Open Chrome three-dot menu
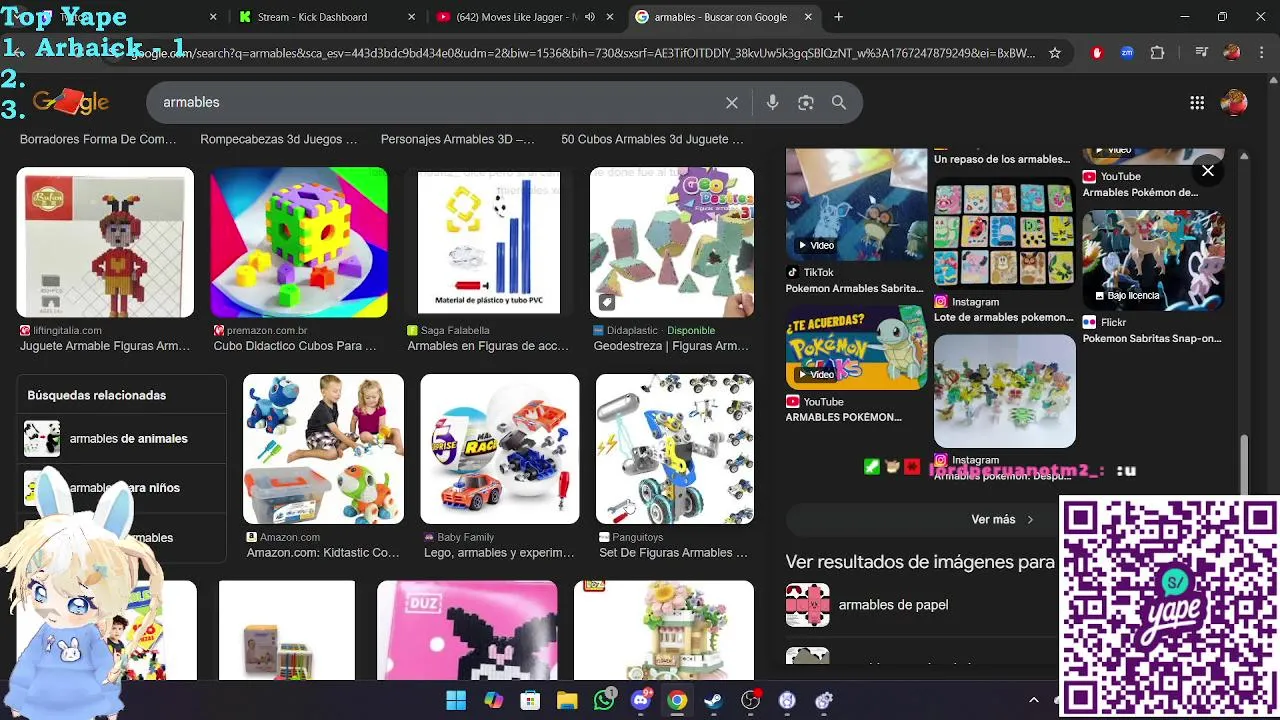Image resolution: width=1280 pixels, height=720 pixels. 1260,53
